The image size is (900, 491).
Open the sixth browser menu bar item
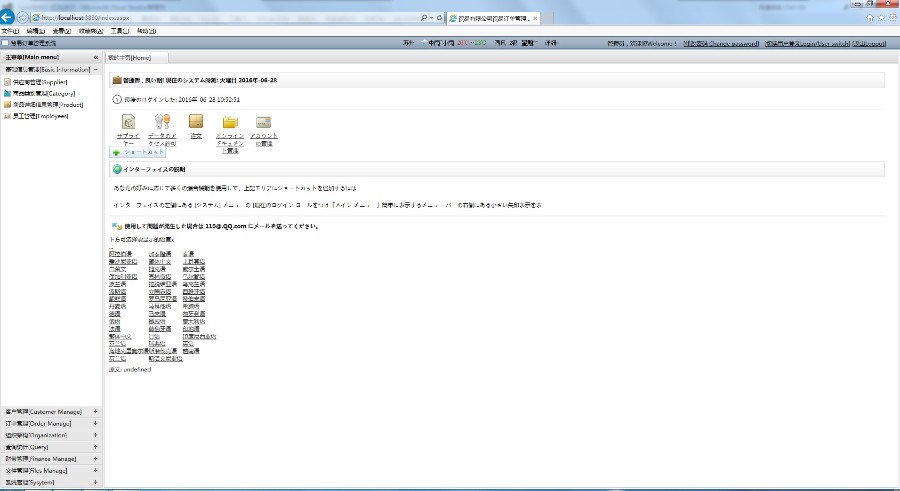[x=146, y=31]
